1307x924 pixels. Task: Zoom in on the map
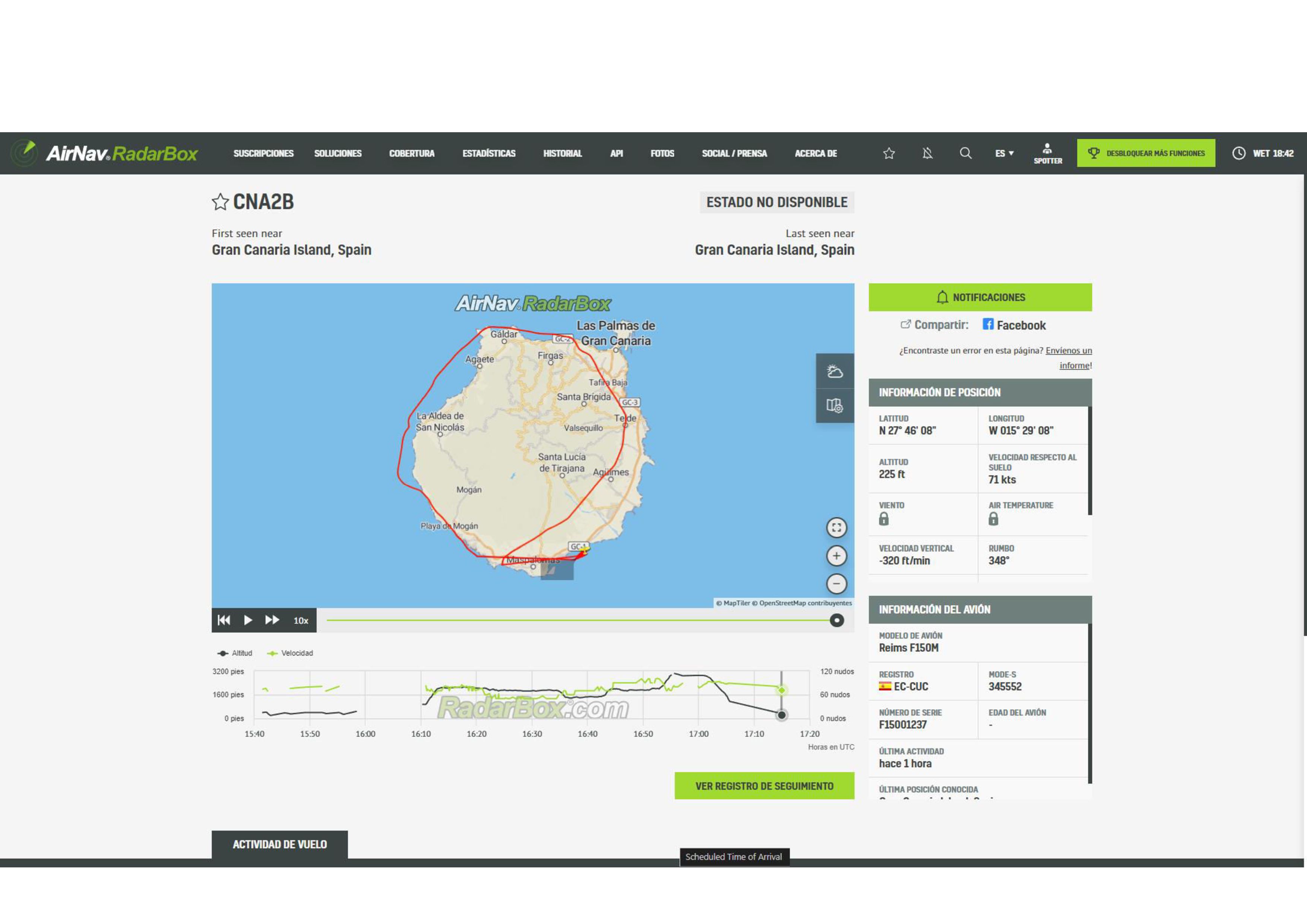click(836, 556)
